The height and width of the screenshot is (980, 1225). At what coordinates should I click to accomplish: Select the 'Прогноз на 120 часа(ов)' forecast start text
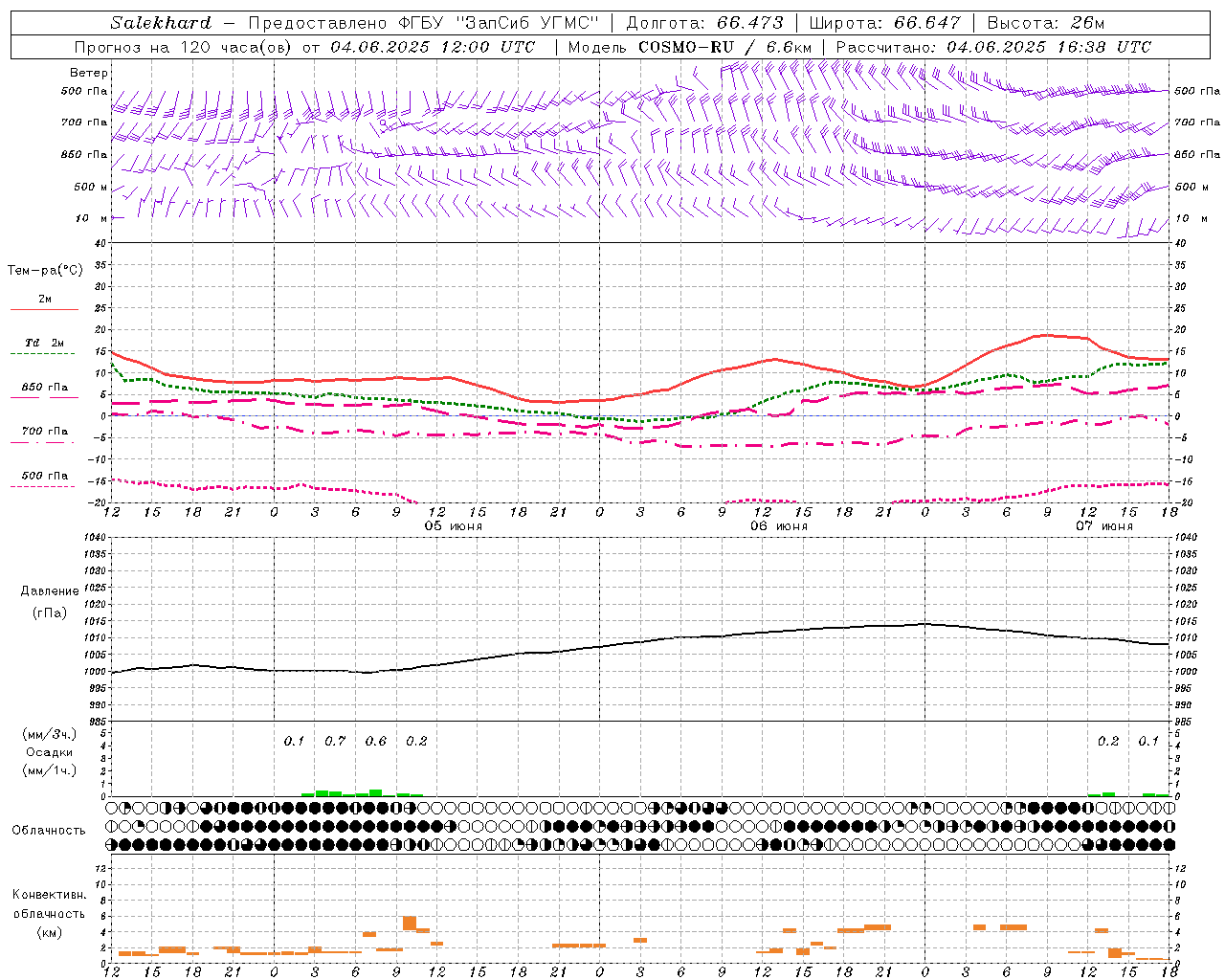183,47
